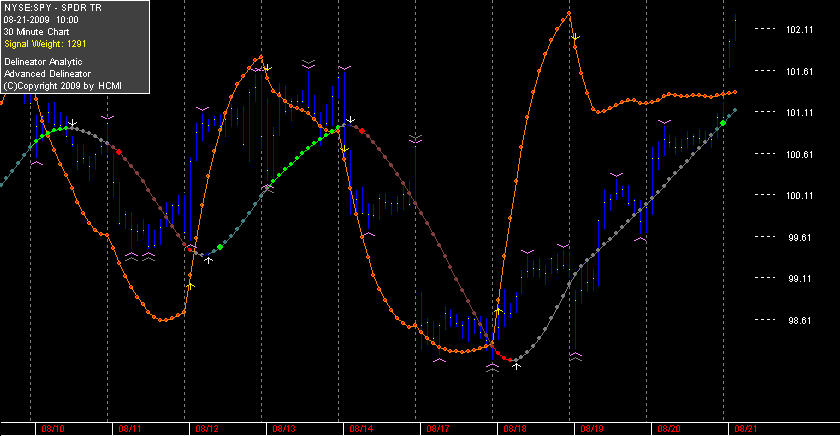
Task: Click the 101.11 price level label
Action: [x=799, y=112]
